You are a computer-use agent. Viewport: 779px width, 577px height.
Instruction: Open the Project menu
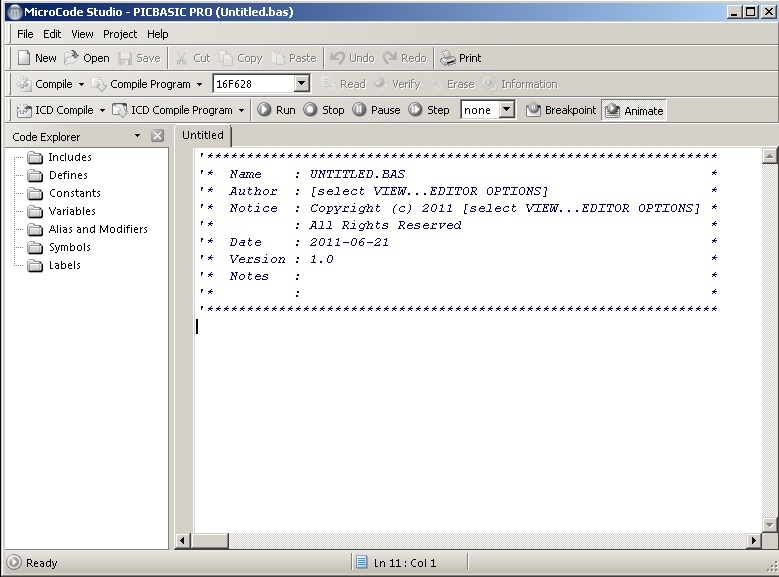tap(120, 34)
